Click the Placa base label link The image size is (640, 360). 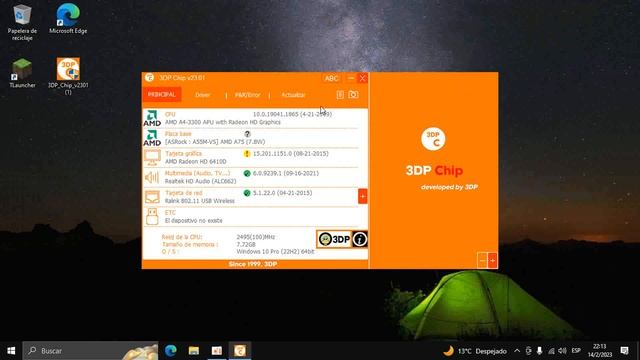coord(178,134)
